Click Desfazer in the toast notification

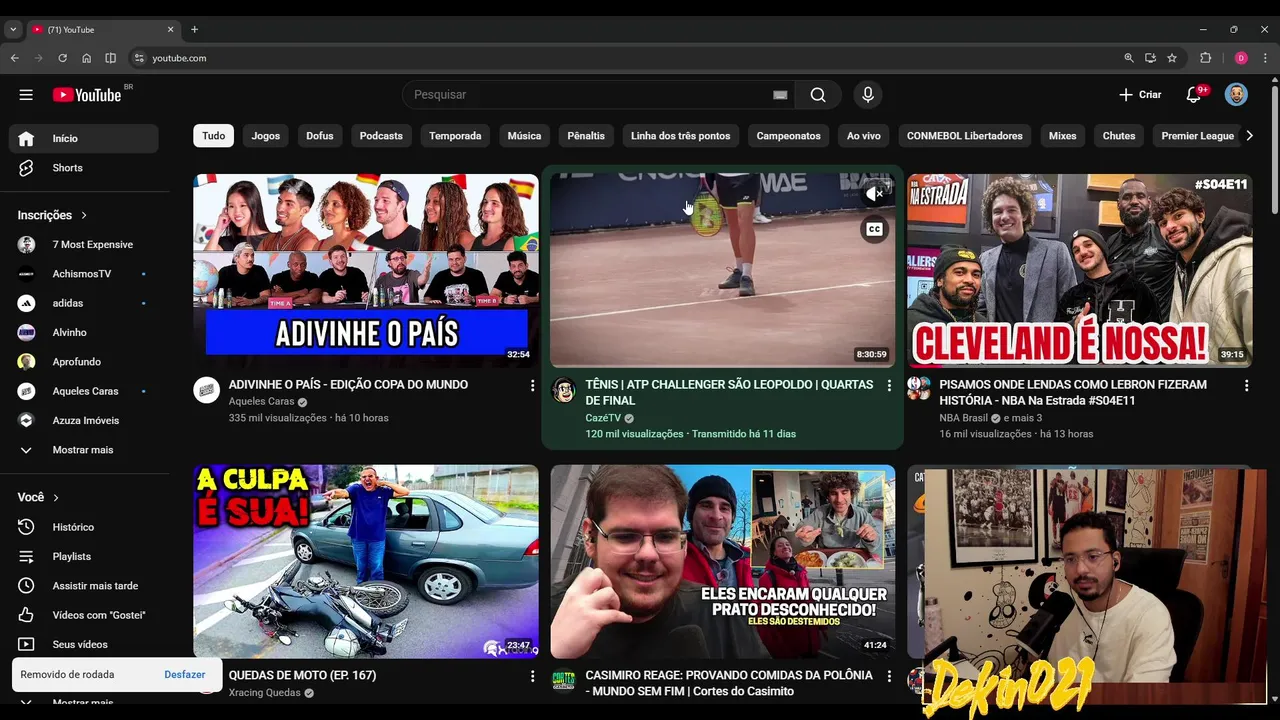click(x=185, y=675)
